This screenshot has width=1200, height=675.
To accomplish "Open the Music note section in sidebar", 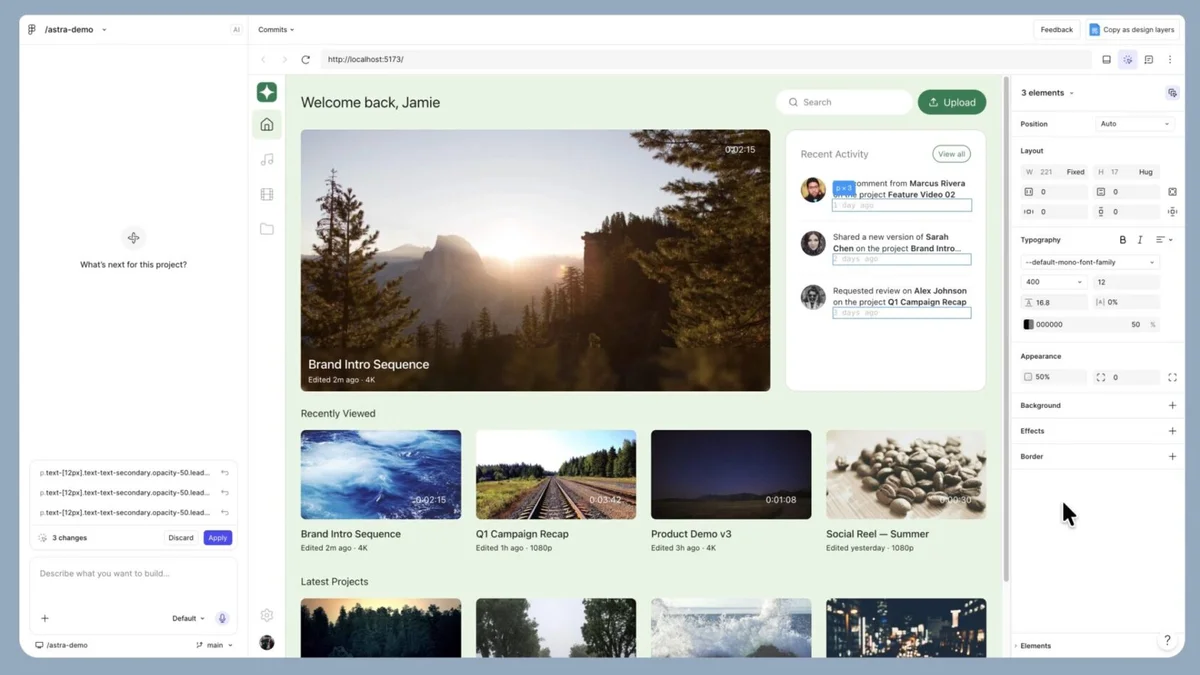I will pyautogui.click(x=267, y=159).
